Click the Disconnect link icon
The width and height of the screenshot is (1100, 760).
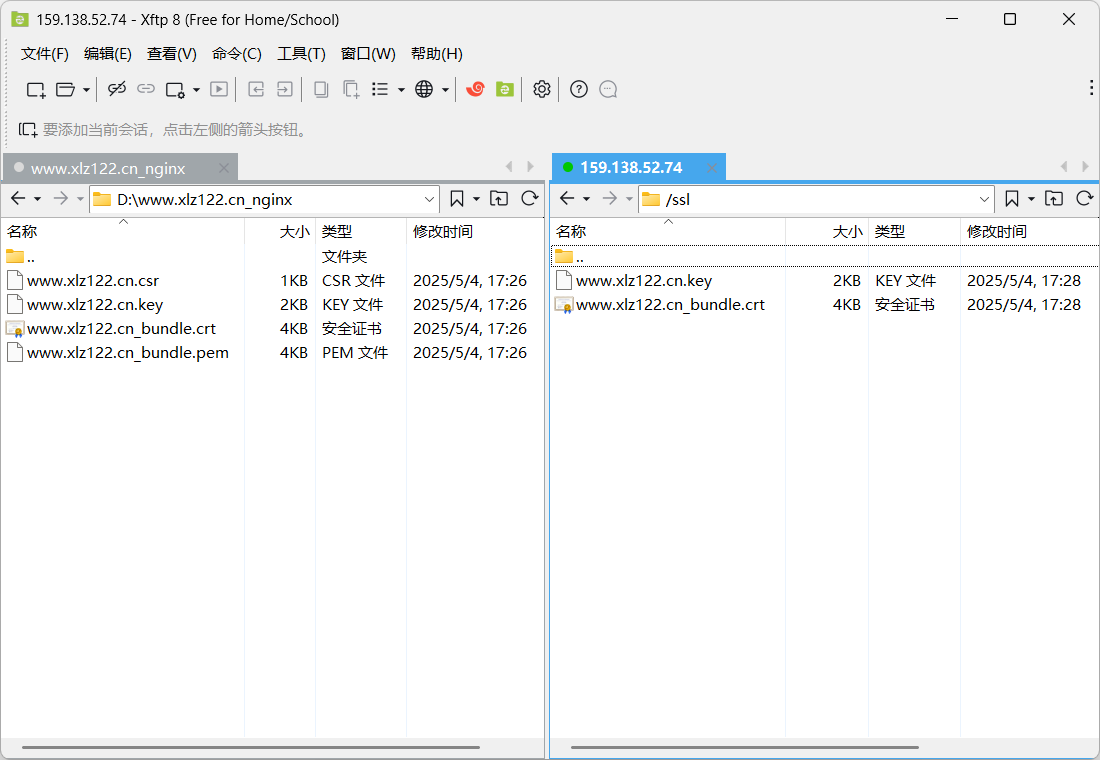point(116,88)
